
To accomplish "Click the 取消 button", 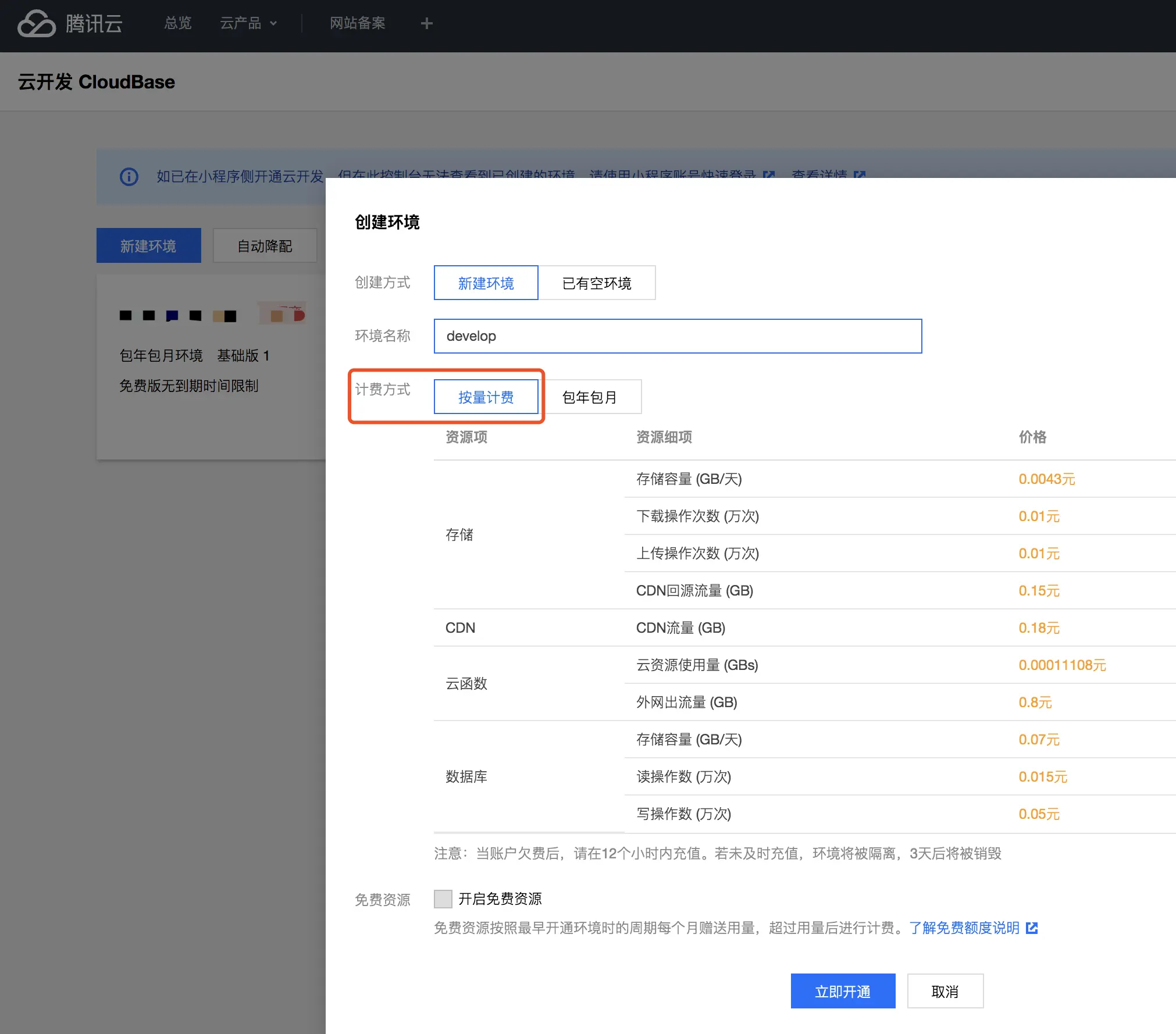I will tap(945, 991).
